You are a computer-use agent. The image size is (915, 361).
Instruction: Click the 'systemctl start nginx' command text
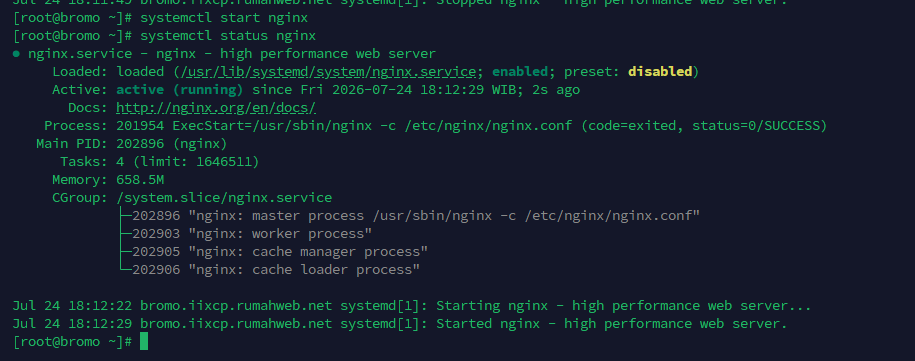[224, 17]
